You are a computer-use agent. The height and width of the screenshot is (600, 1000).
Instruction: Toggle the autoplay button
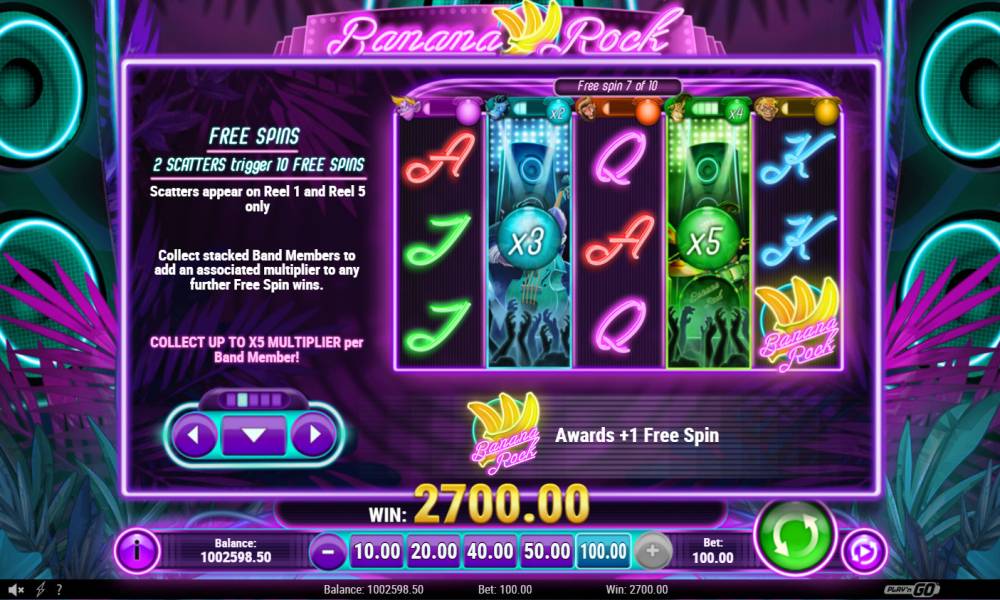(864, 551)
